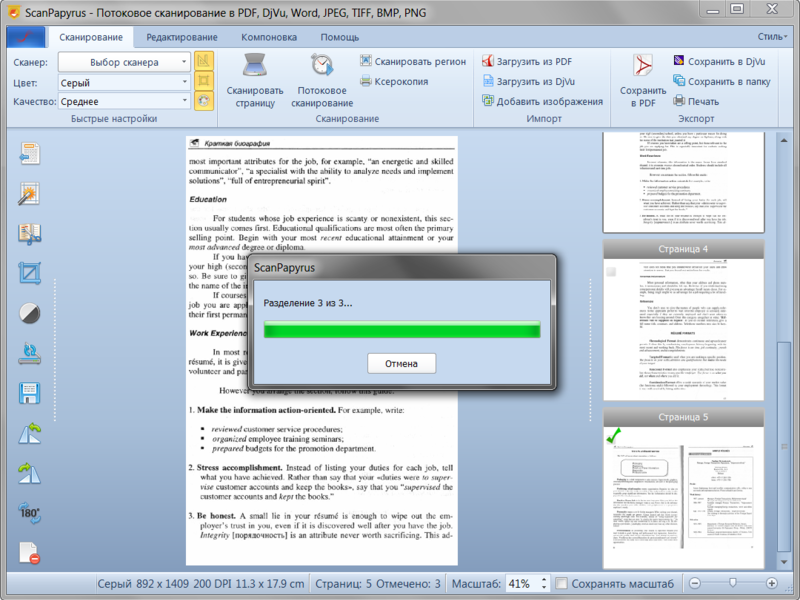Viewport: 800px width, 600px height.
Task: Select the Страница 5 thumbnail
Action: coord(683,488)
